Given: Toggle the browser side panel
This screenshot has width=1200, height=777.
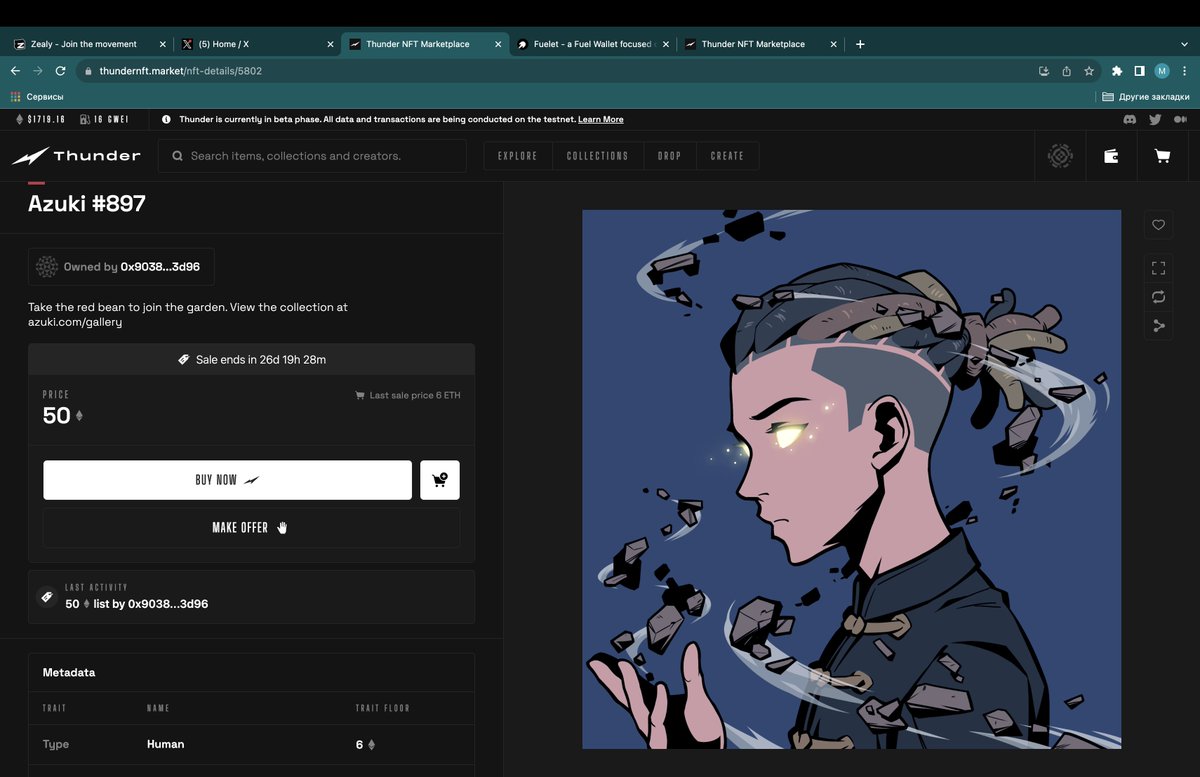Looking at the screenshot, I should (x=1139, y=71).
